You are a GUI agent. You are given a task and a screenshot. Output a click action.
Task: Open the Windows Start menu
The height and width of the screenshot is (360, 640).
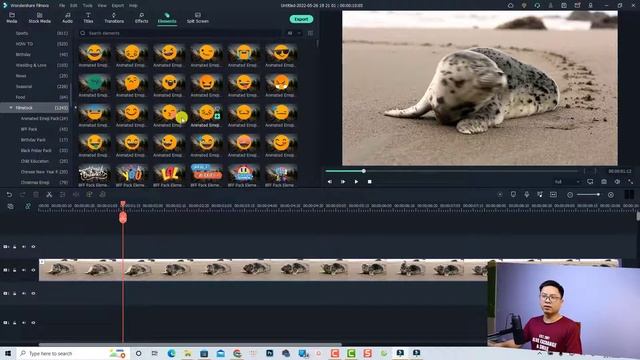click(8, 353)
